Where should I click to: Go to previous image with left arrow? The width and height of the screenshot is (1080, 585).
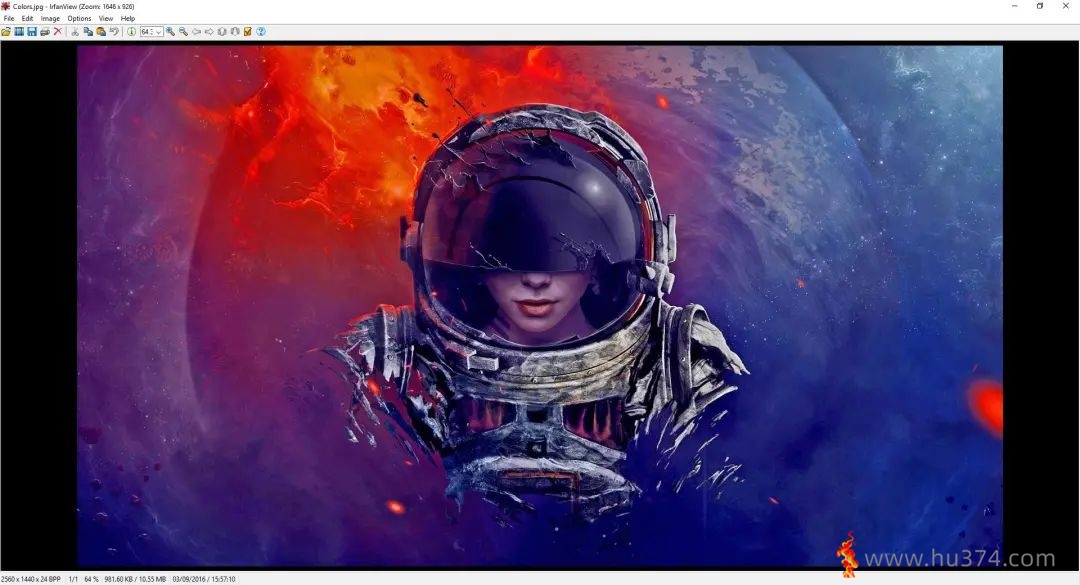pos(196,32)
